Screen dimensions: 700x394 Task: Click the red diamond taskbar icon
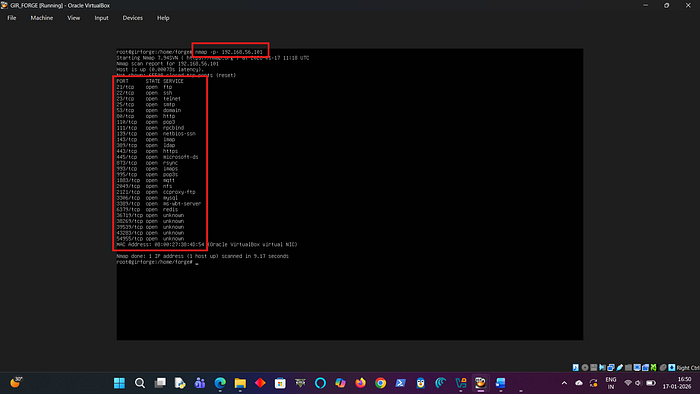260,383
